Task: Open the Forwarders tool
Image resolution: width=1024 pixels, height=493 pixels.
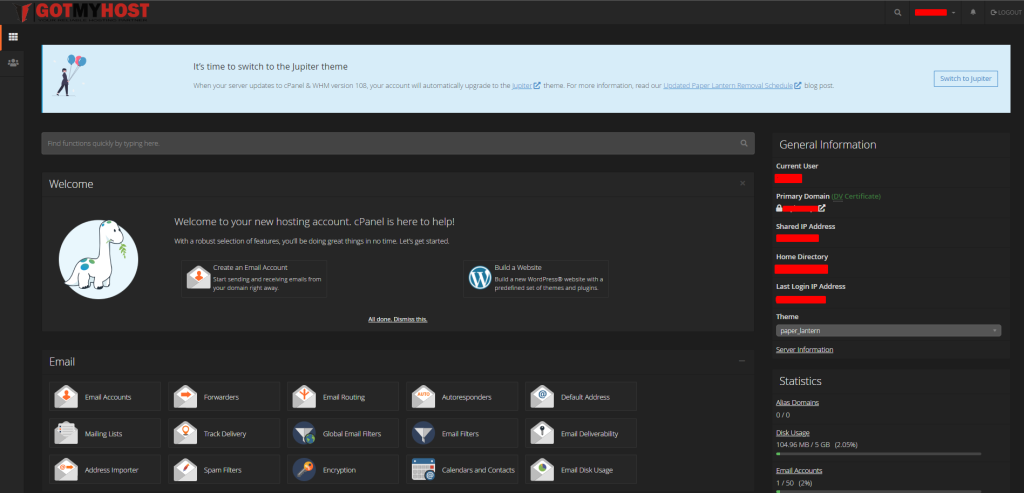Action: pyautogui.click(x=186, y=397)
